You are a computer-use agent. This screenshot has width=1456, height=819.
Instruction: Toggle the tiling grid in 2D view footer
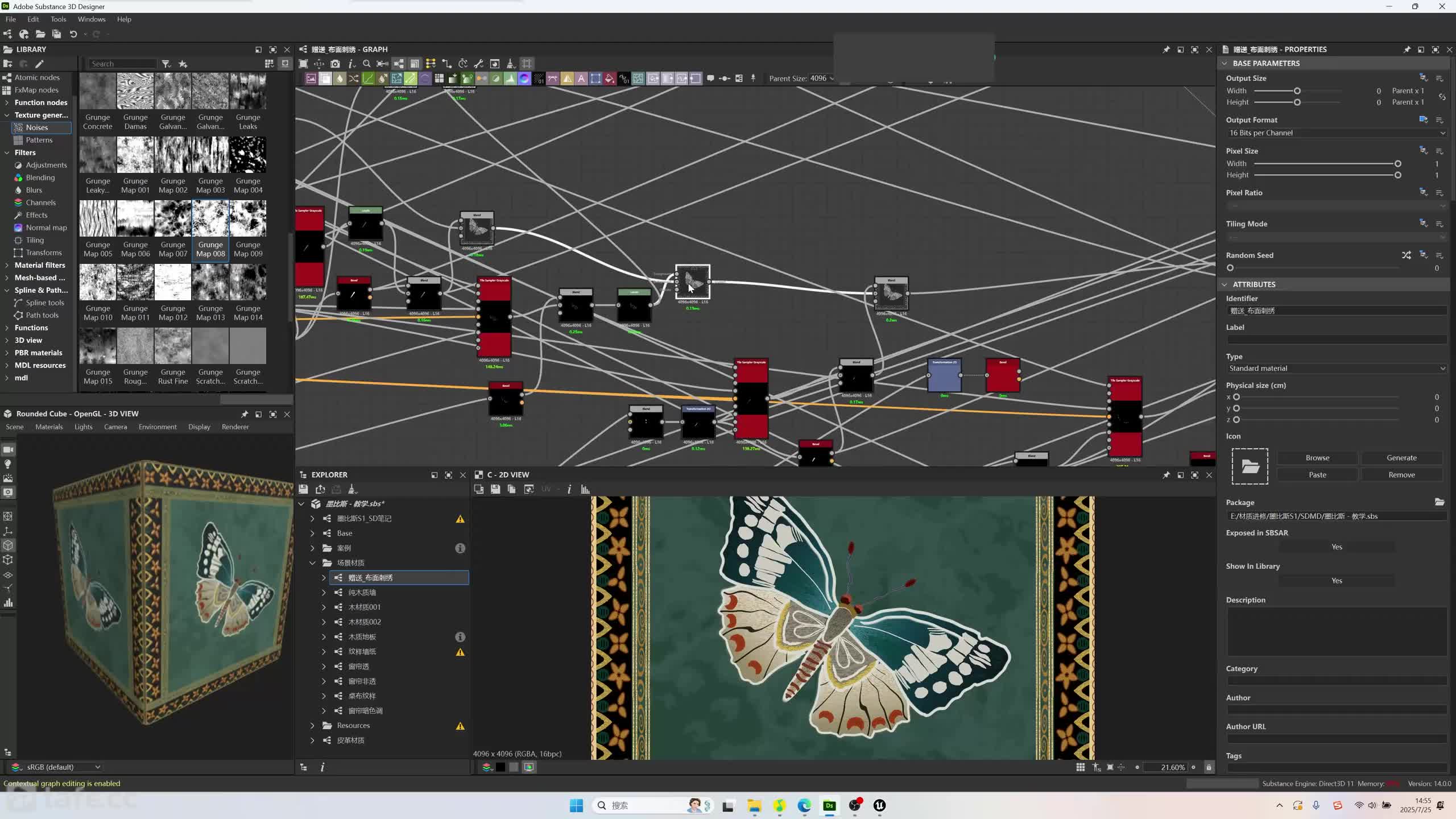click(x=1081, y=767)
